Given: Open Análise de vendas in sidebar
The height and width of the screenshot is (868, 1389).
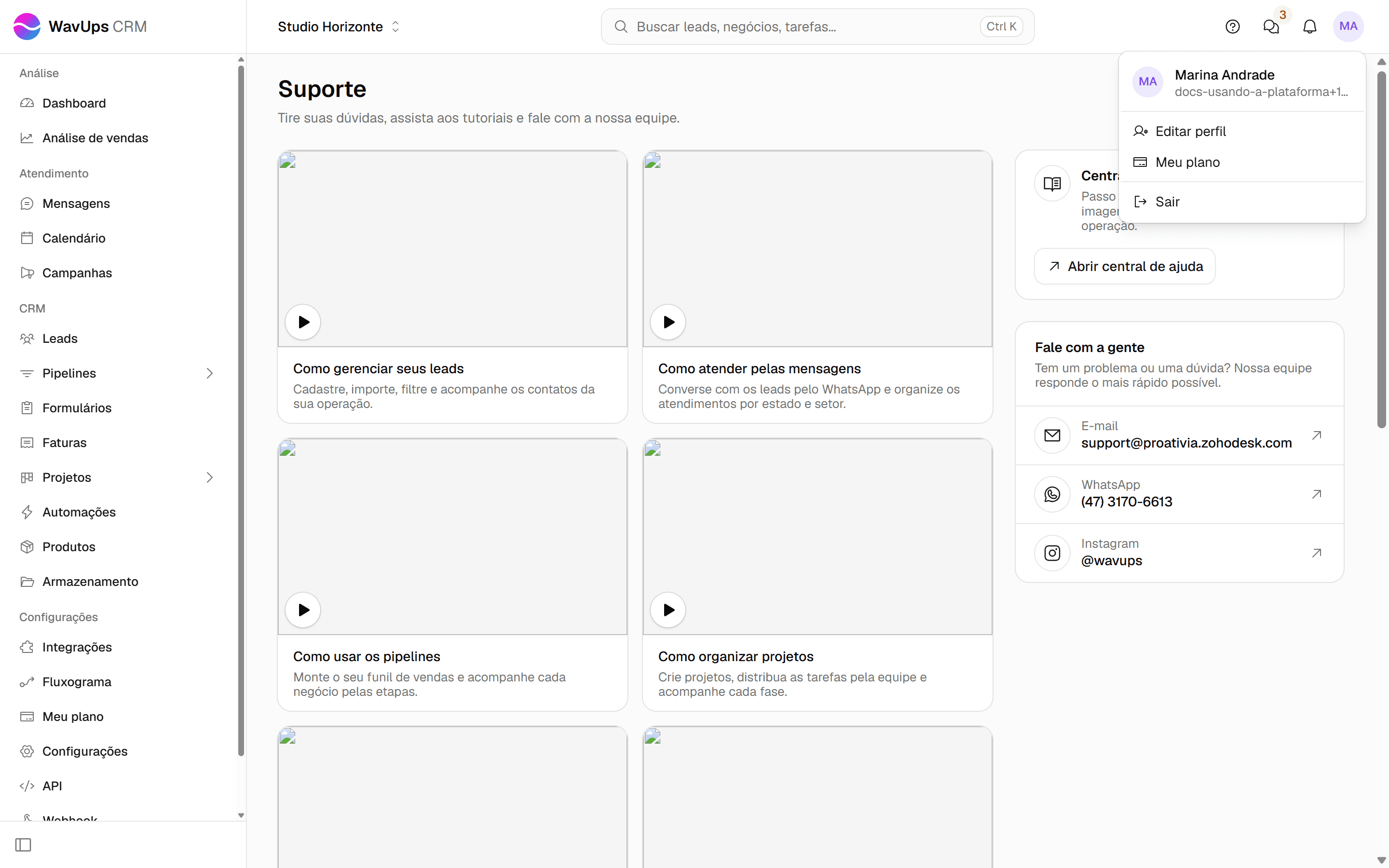Looking at the screenshot, I should 118,138.
